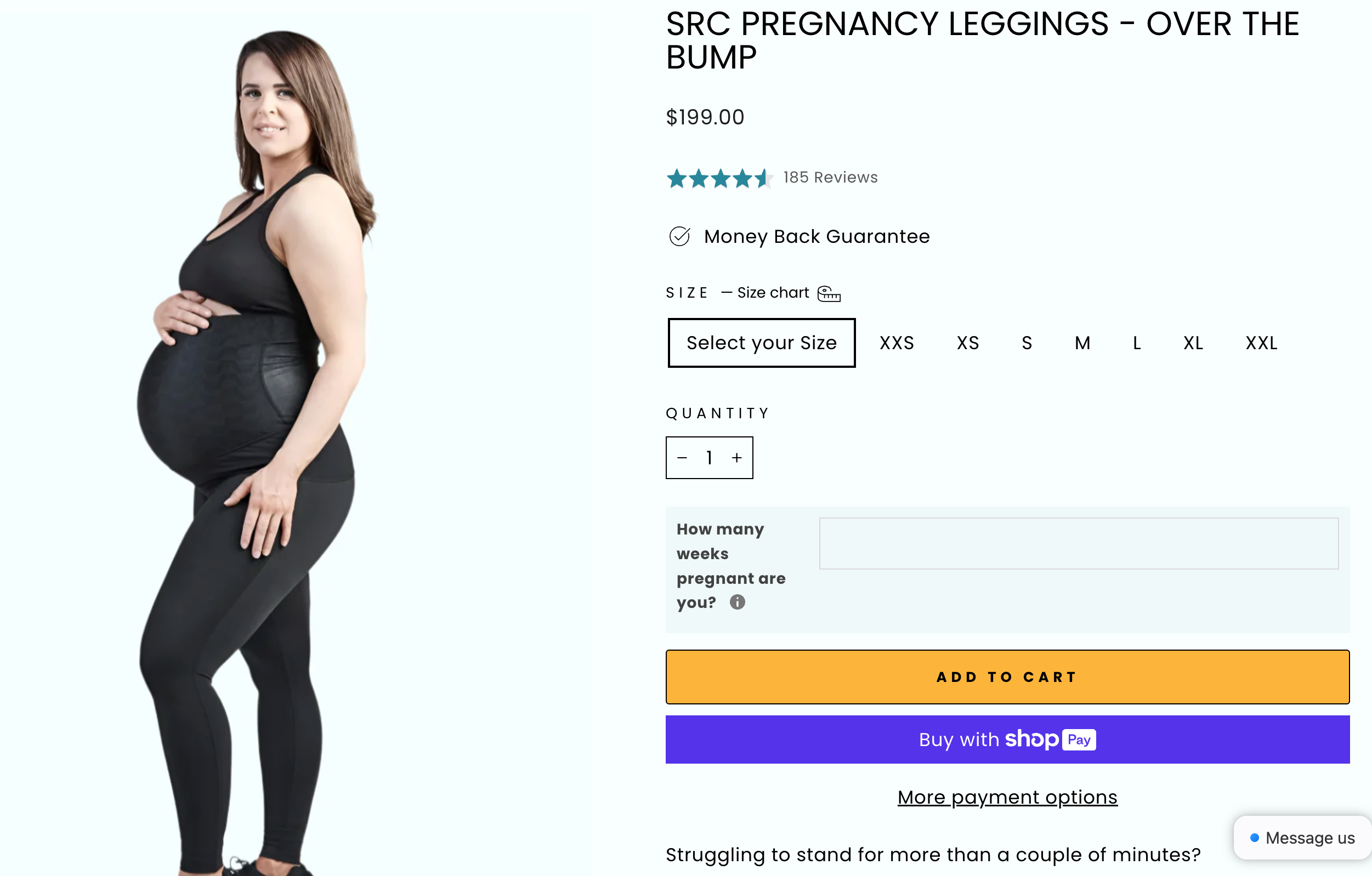This screenshot has height=876, width=1372.
Task: Increase quantity with the plus button
Action: 736,458
